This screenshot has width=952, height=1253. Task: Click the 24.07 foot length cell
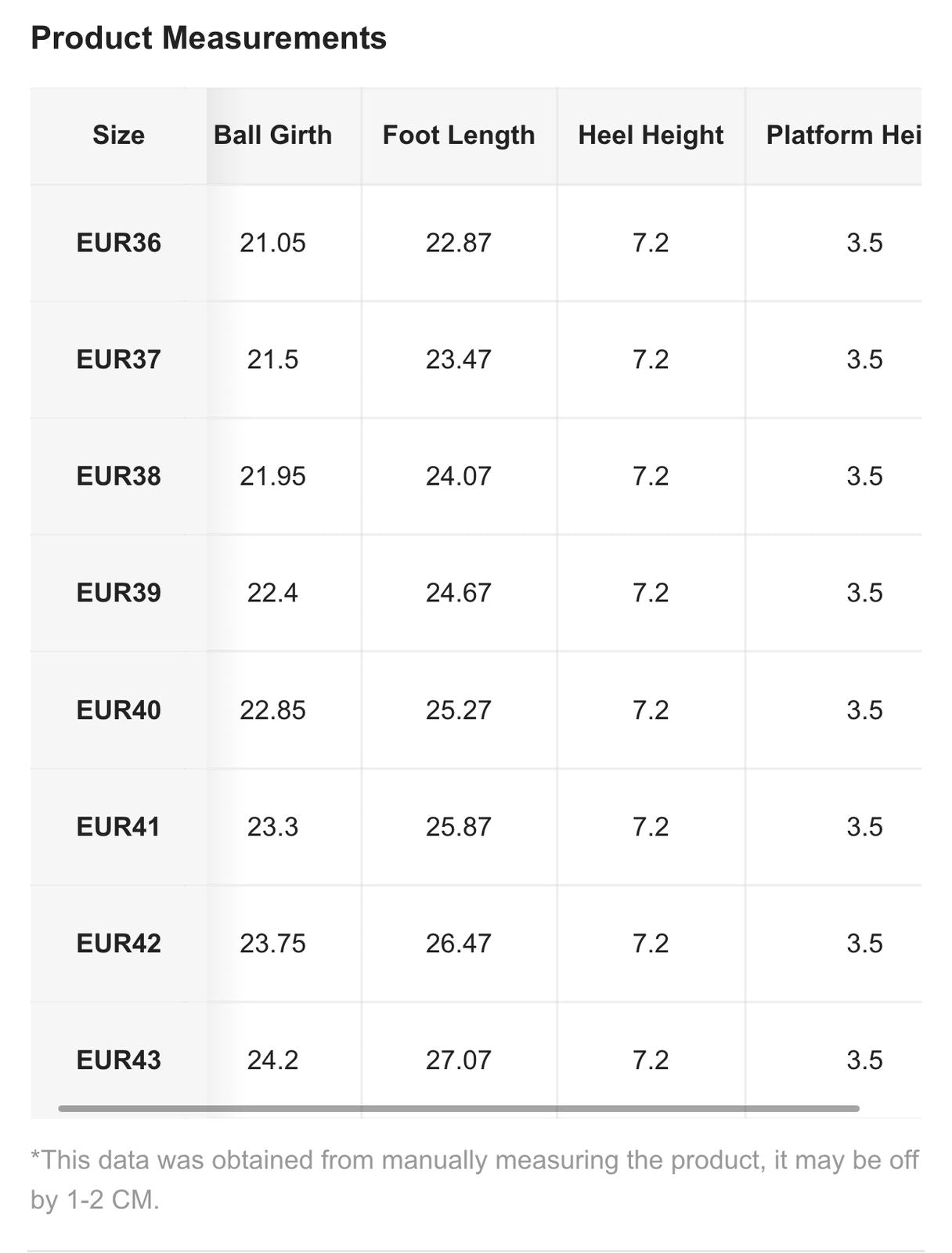459,476
